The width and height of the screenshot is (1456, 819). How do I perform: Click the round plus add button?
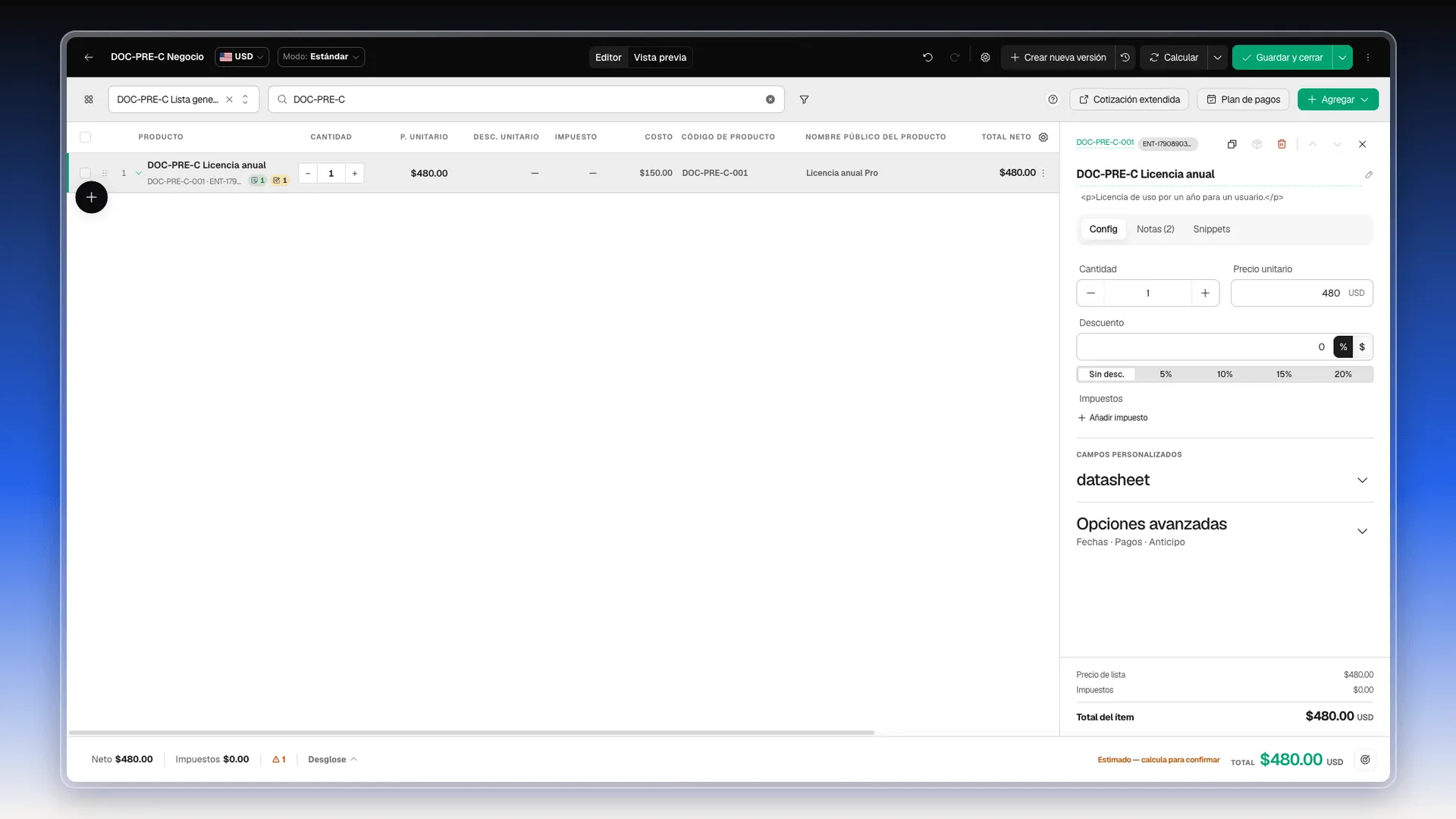tap(91, 197)
